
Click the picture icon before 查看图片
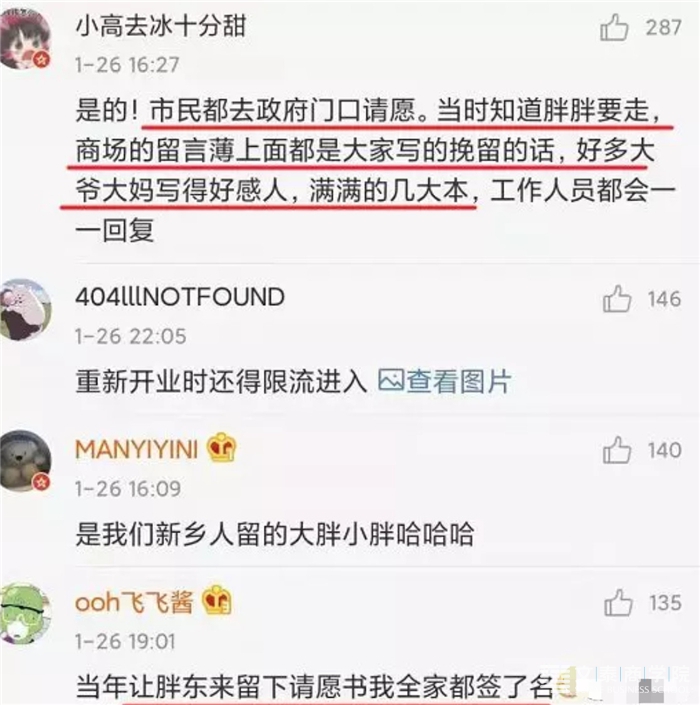(x=390, y=381)
